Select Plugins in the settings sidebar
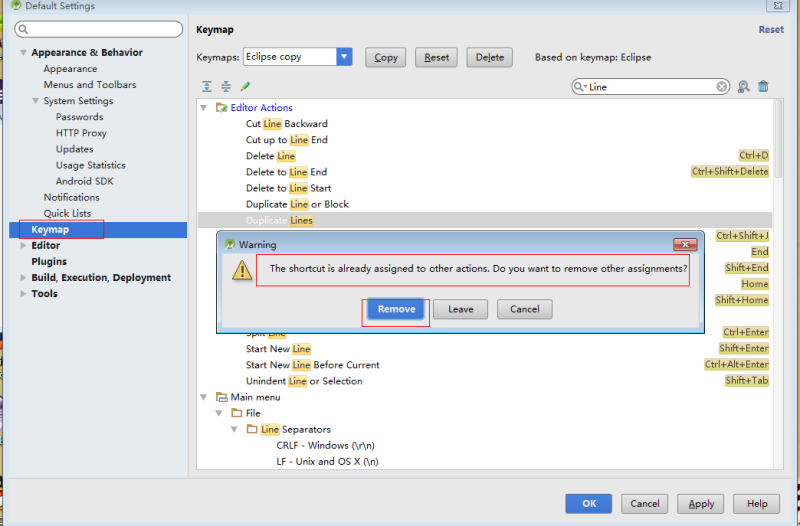Image resolution: width=800 pixels, height=526 pixels. (x=49, y=261)
